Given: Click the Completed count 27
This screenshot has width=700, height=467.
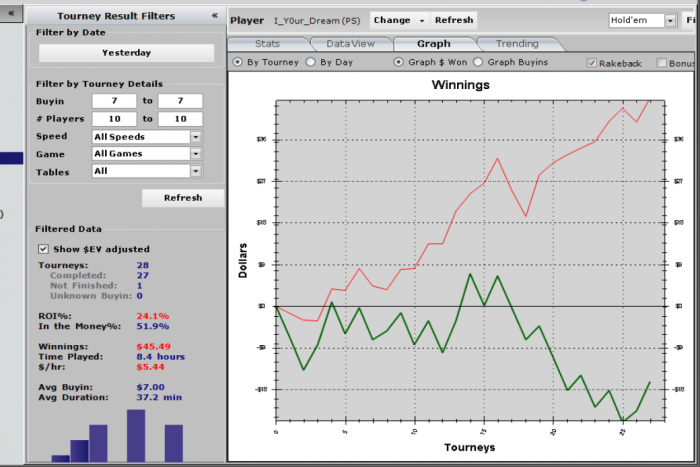Looking at the screenshot, I should click(143, 275).
